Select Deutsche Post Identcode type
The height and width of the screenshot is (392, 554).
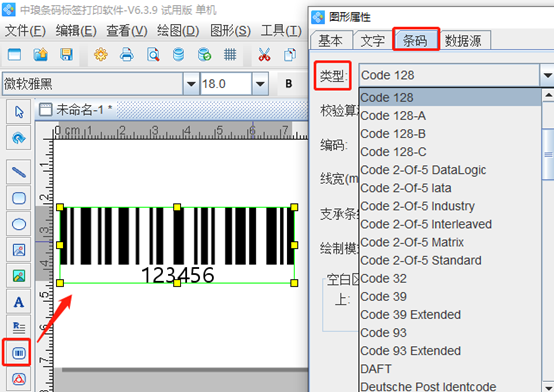tap(450, 386)
